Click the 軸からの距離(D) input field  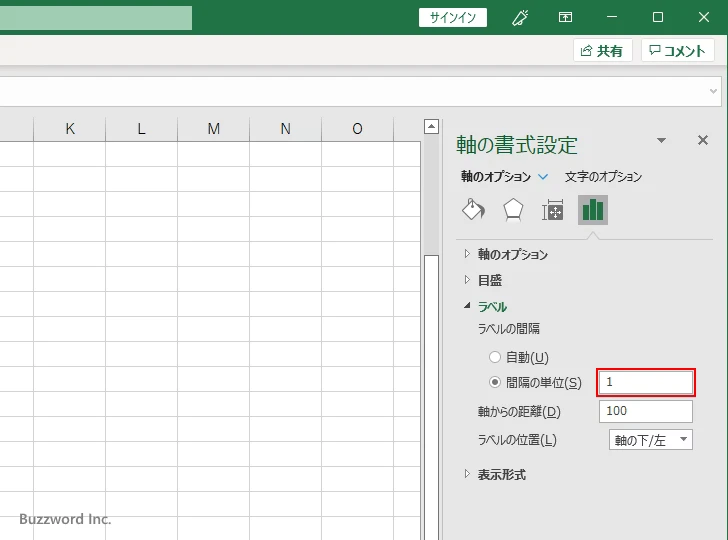click(x=646, y=411)
